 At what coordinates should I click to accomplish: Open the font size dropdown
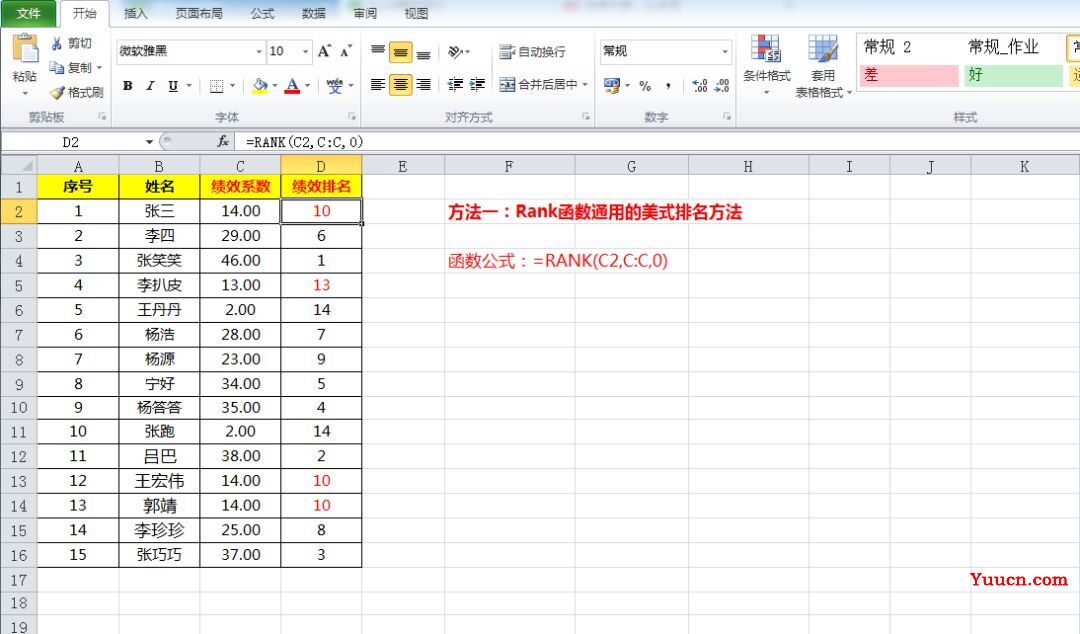click(x=305, y=51)
